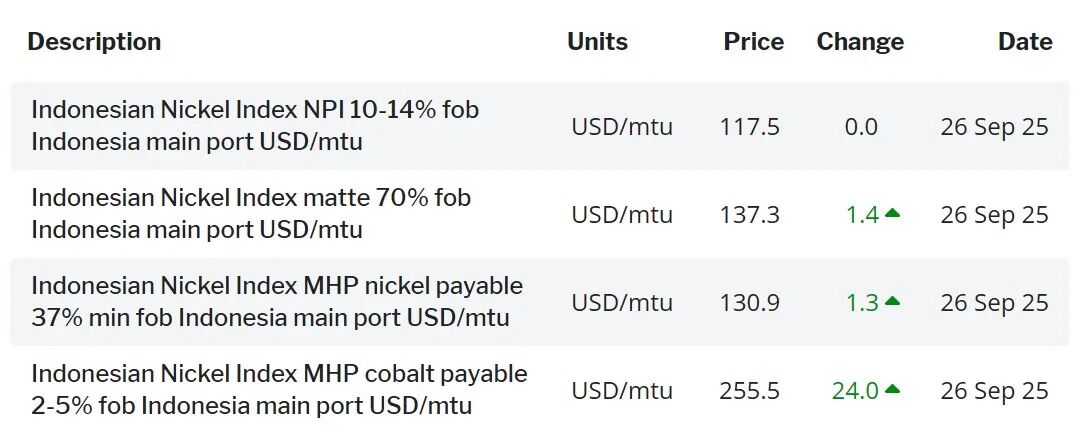Screen dimensions: 1076x446
Task: Click the 117.5 price value
Action: [x=749, y=127]
